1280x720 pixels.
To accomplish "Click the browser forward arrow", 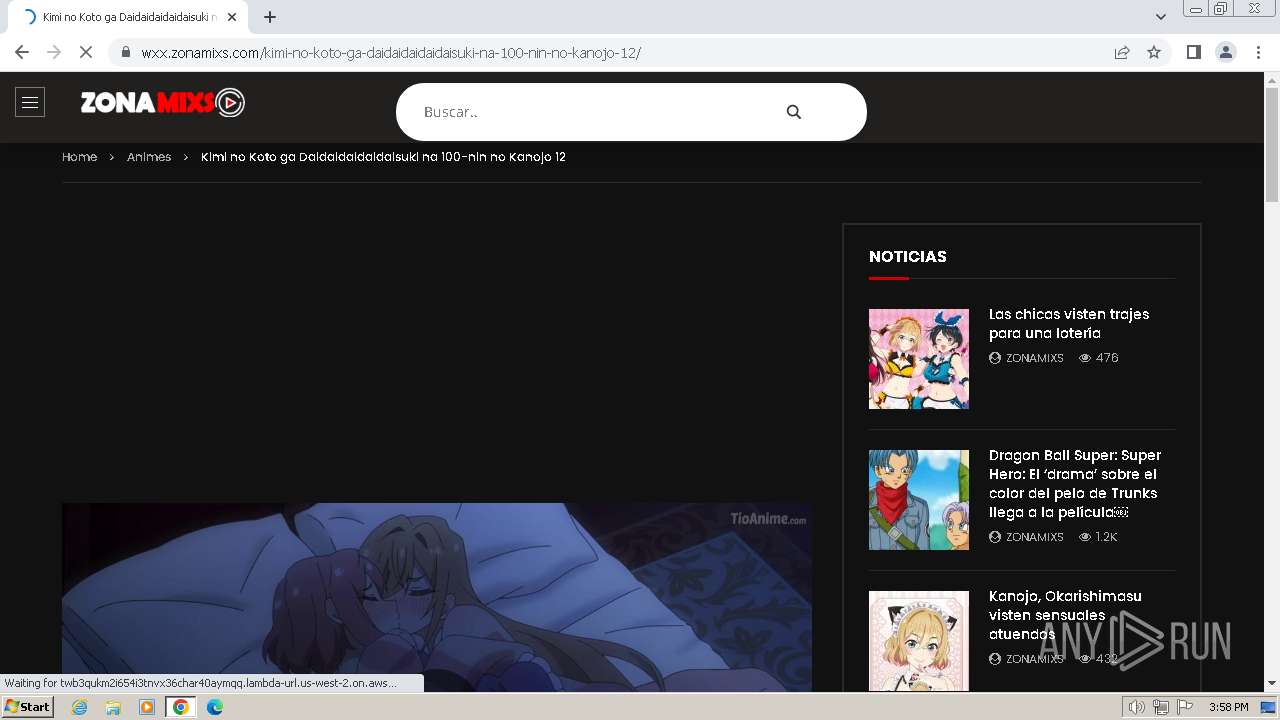I will (x=54, y=53).
